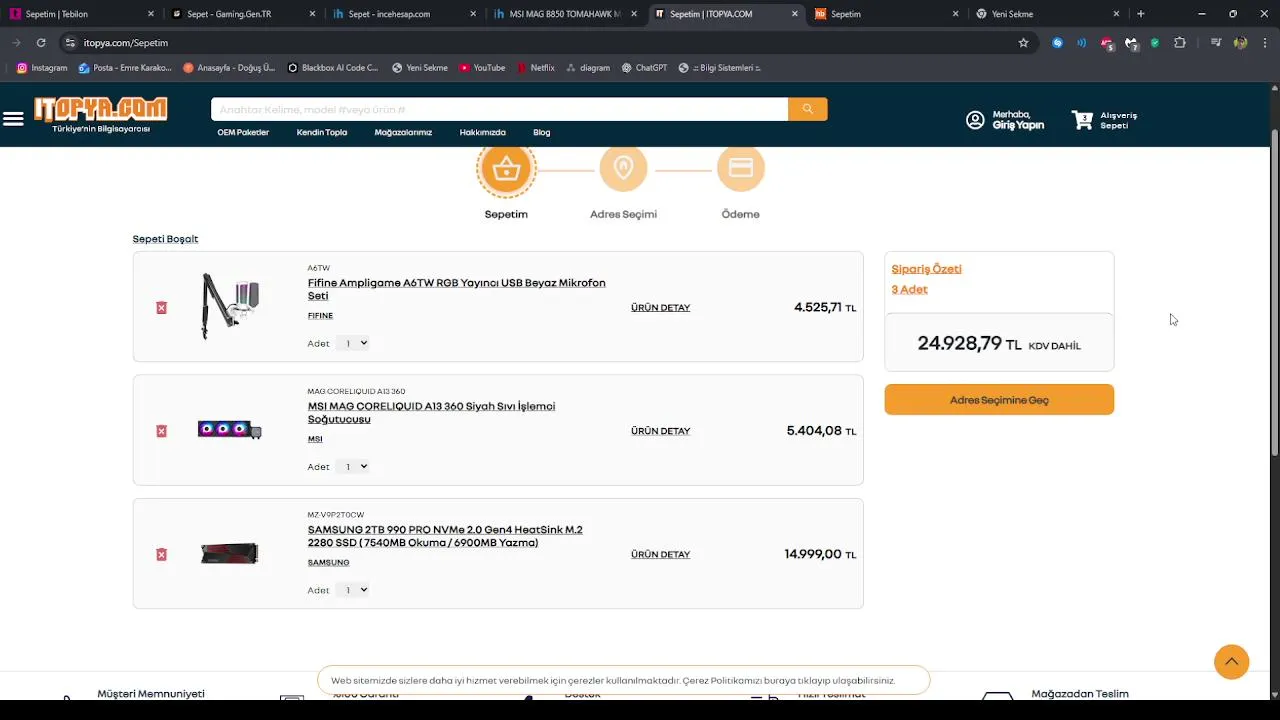Open ChatGPT bookmark
This screenshot has height=720, width=1280.
(x=644, y=68)
